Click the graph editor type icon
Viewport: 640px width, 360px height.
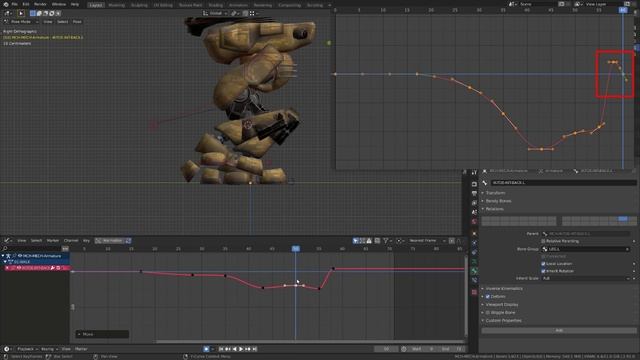(x=8, y=241)
